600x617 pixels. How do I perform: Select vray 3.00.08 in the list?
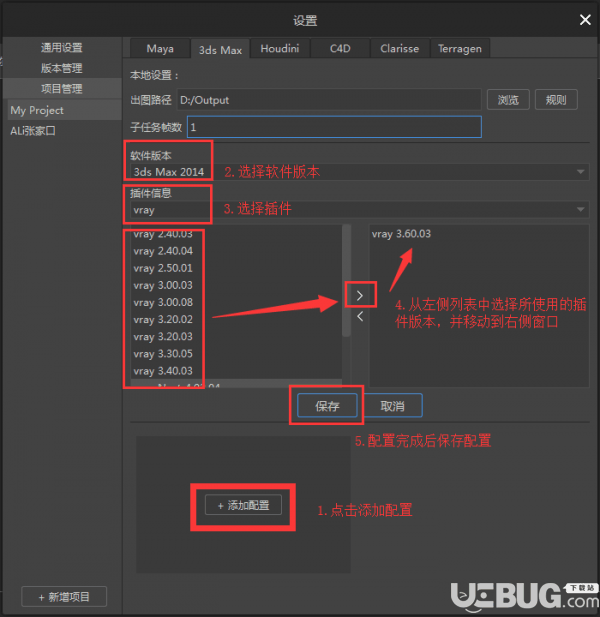[x=236, y=303]
